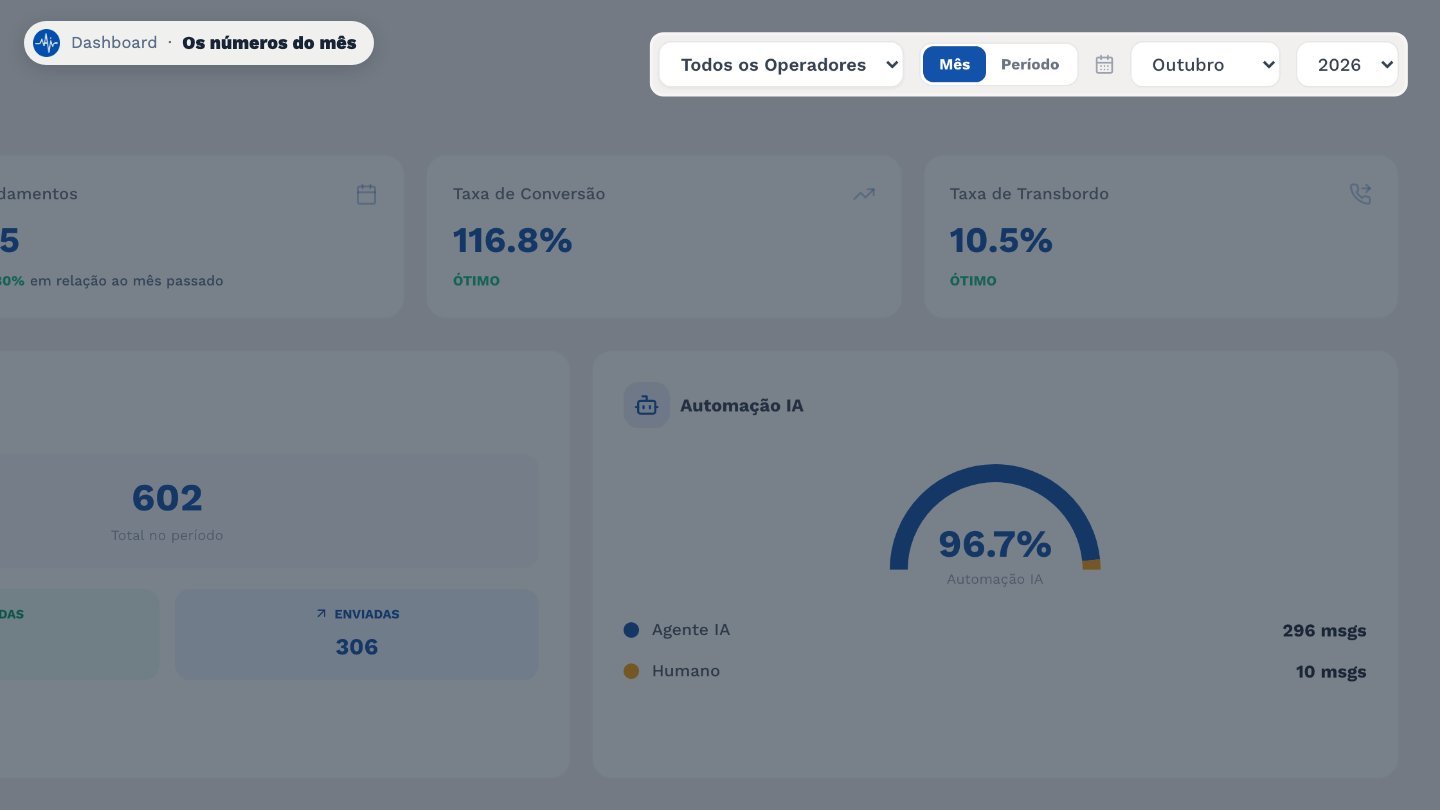Image resolution: width=1440 pixels, height=810 pixels.
Task: Open the 2026 year dropdown
Action: point(1347,65)
